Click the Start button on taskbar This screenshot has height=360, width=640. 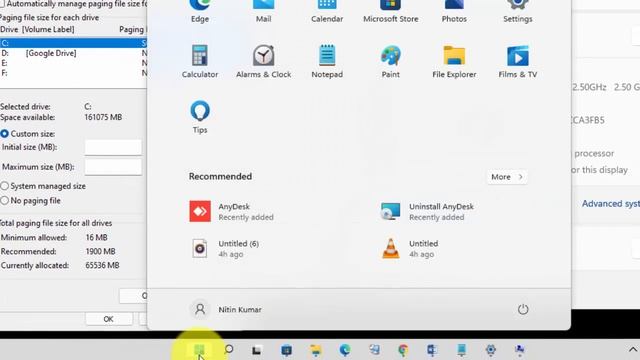click(x=199, y=350)
